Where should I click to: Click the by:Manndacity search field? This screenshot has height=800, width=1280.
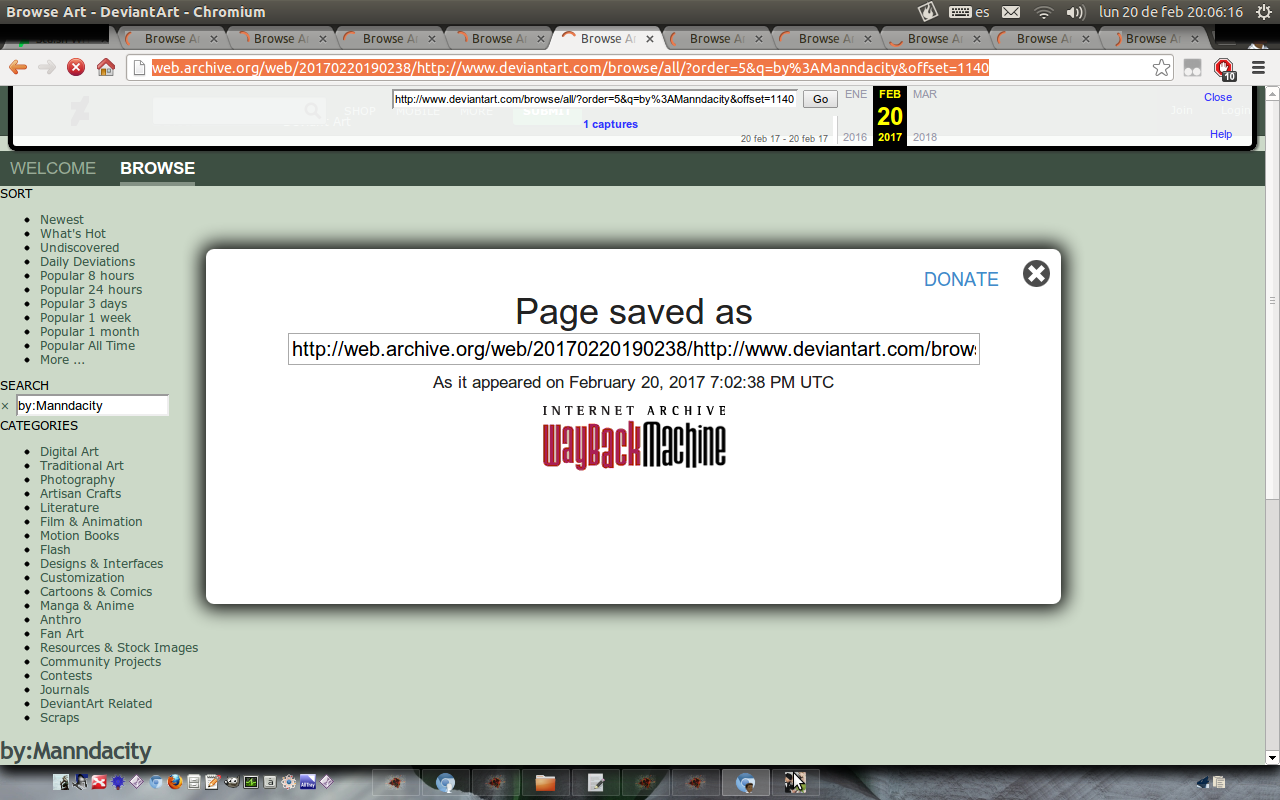pos(92,405)
